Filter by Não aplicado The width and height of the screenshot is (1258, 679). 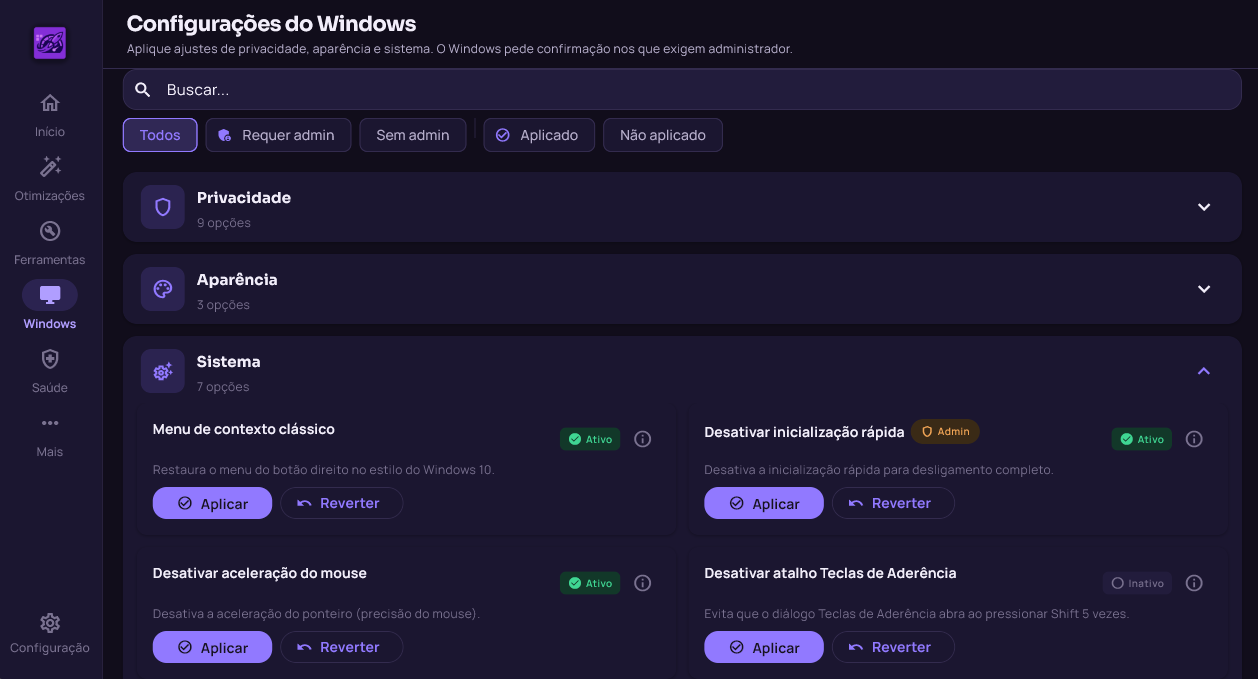pos(663,135)
